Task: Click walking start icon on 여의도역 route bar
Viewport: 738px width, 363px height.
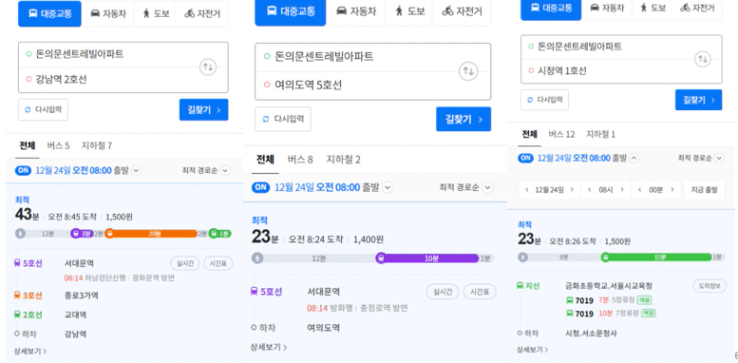Action: (x=257, y=258)
